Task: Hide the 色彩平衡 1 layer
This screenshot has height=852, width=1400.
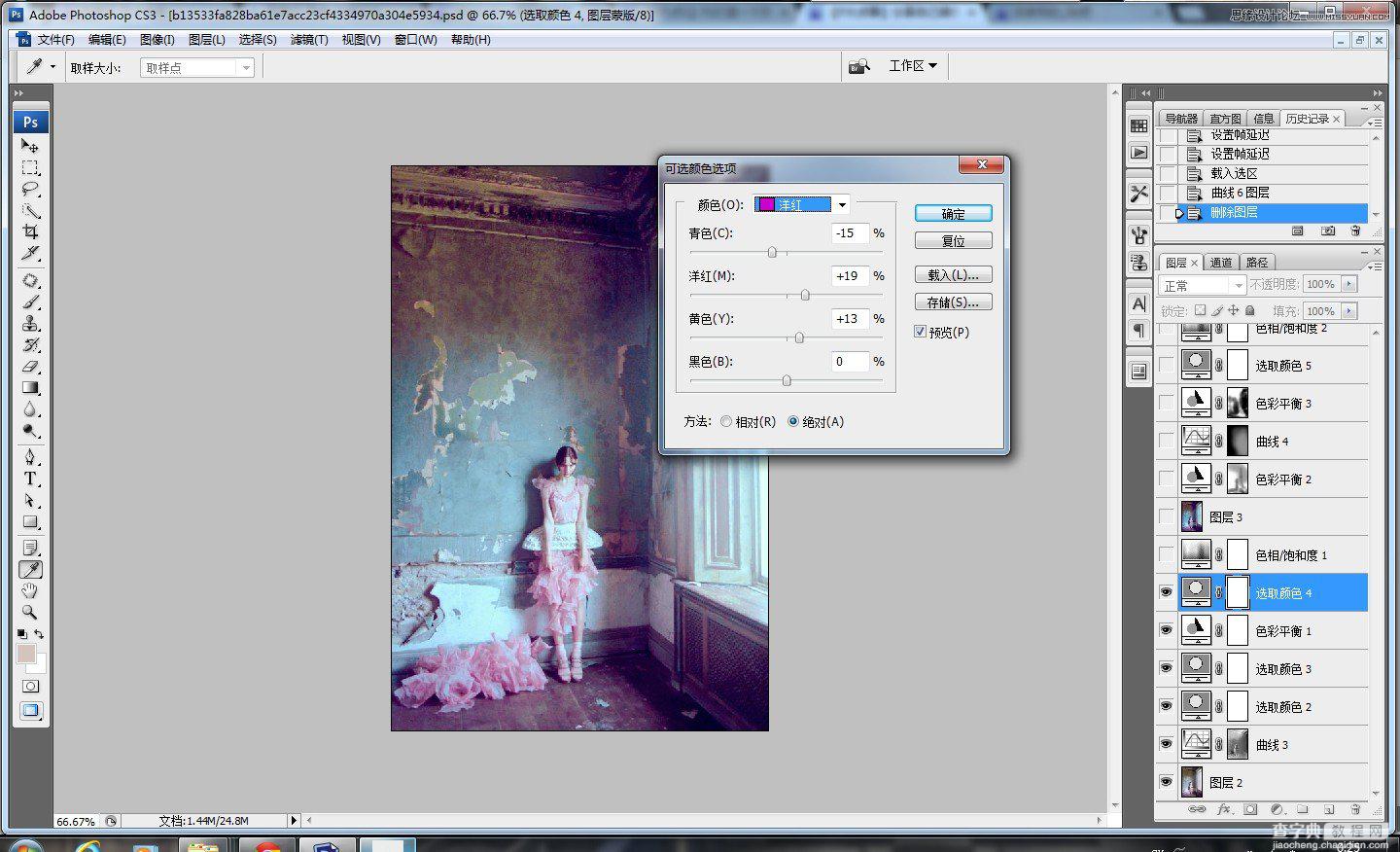Action: click(x=1167, y=630)
